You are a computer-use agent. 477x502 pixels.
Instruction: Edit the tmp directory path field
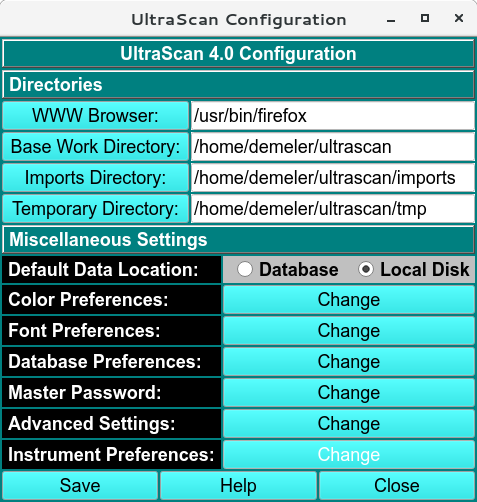click(x=333, y=209)
